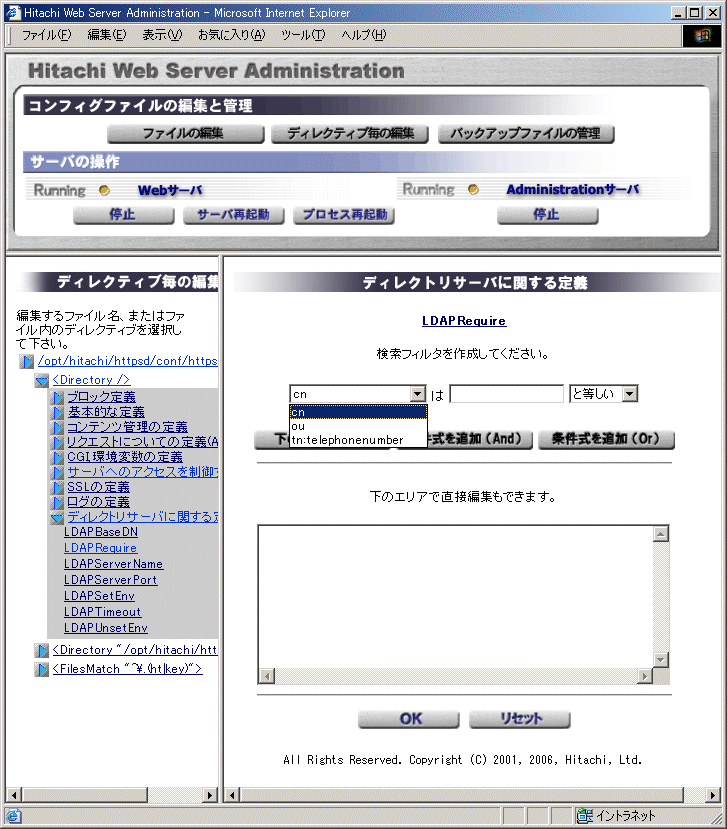Click inside the direct edit text area
The height and width of the screenshot is (829, 727).
click(456, 597)
